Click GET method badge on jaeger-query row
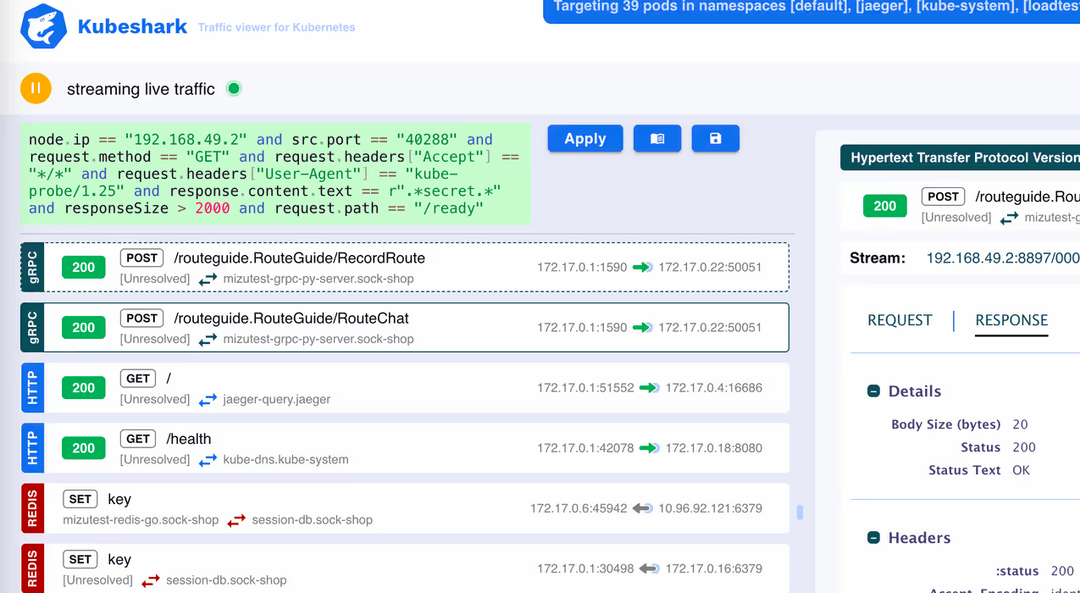1080x593 pixels. point(138,378)
